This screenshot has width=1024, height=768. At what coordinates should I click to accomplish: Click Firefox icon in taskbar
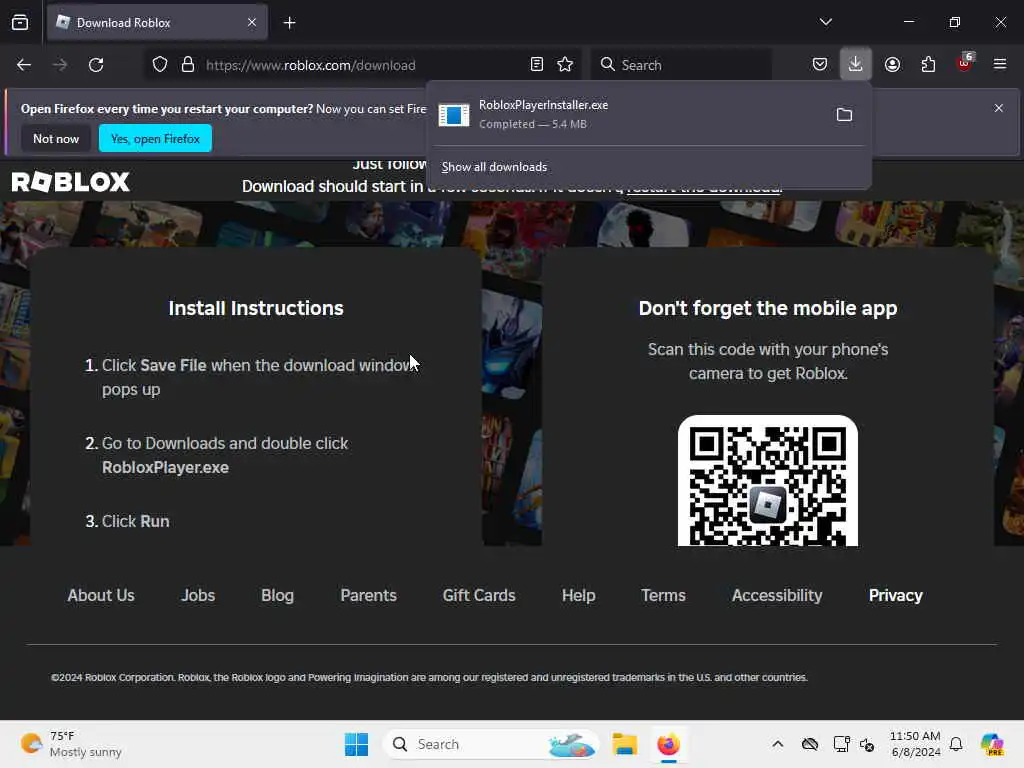[x=668, y=744]
